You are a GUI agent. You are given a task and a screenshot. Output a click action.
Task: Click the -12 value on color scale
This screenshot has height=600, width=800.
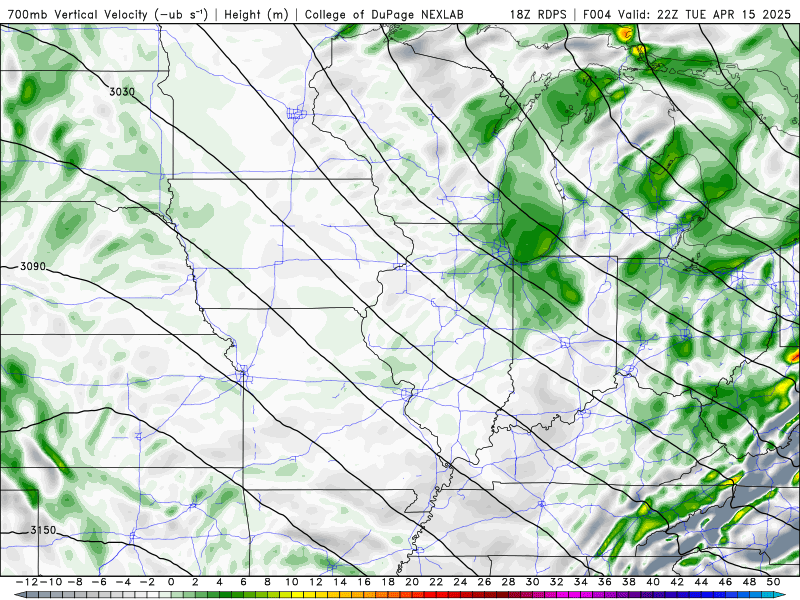point(26,582)
